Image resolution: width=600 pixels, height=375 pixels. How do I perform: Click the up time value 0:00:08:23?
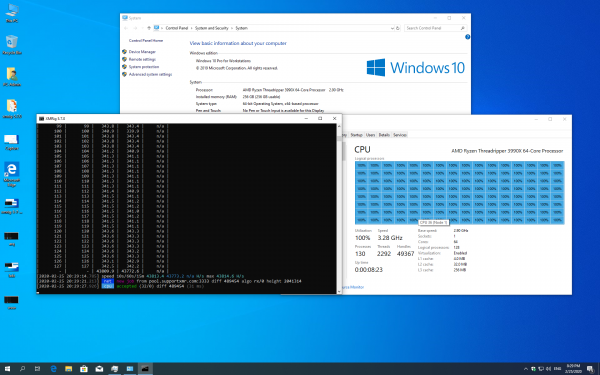click(x=368, y=269)
